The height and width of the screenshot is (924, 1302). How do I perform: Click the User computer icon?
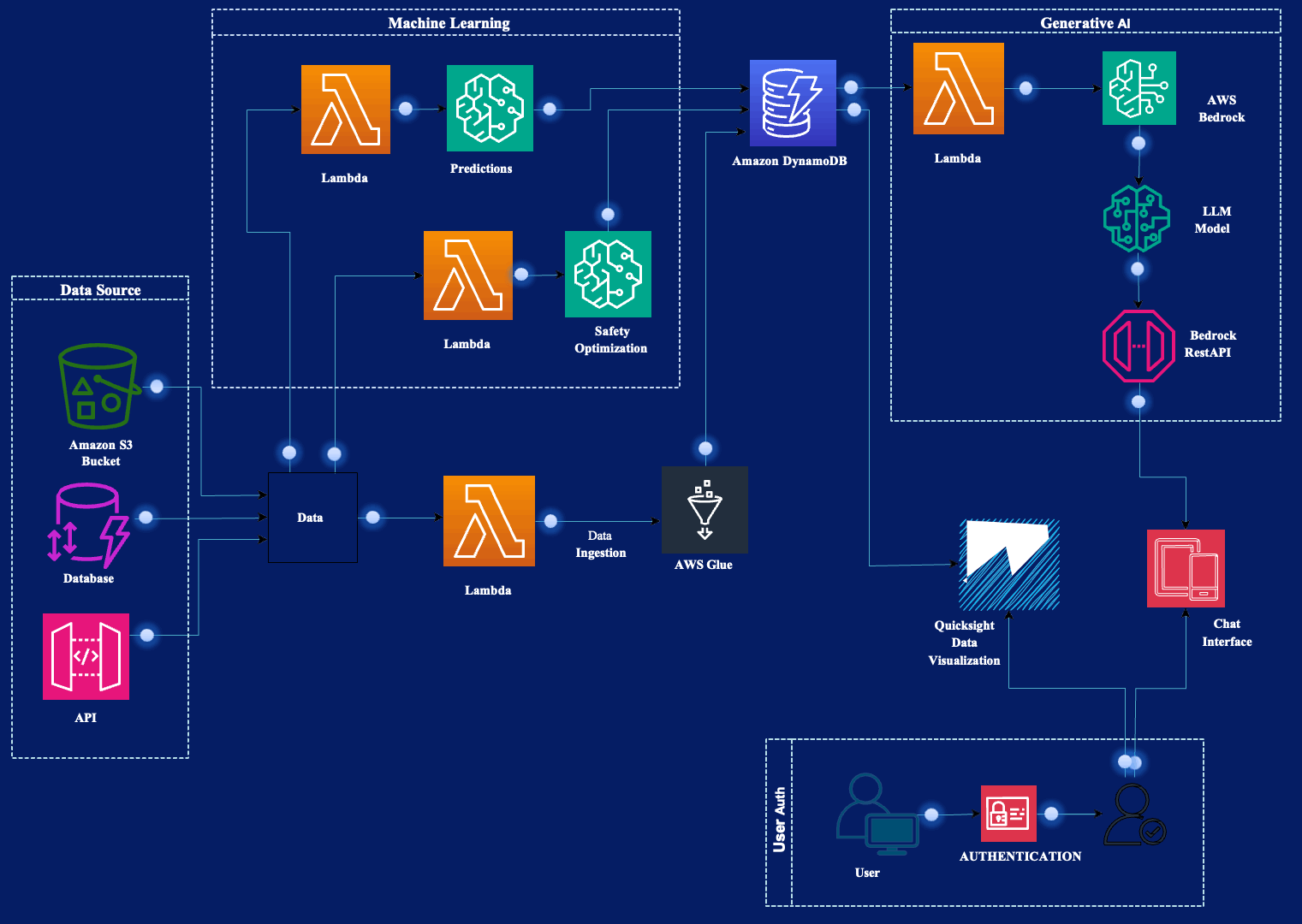coord(877,814)
